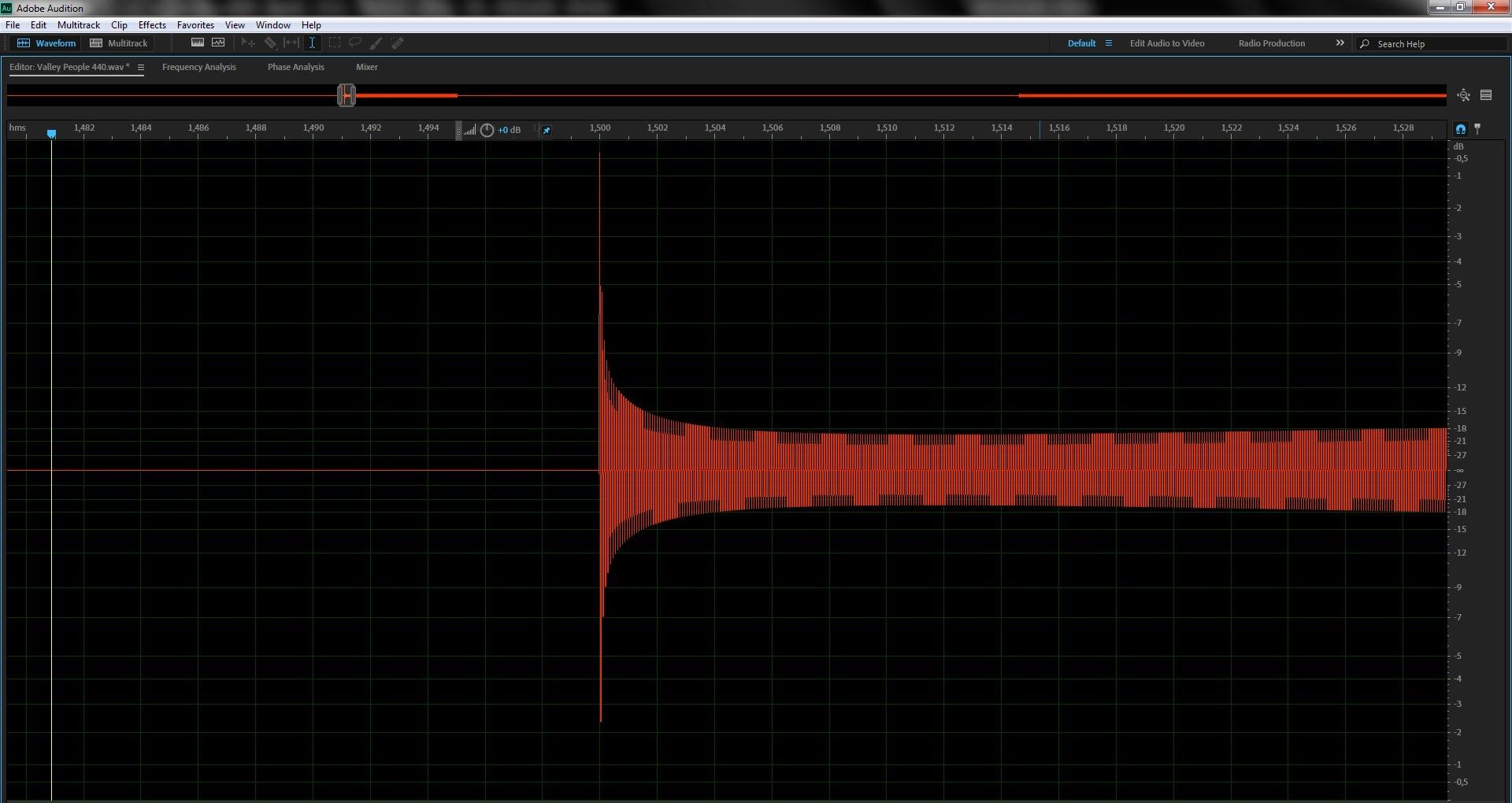Image resolution: width=1512 pixels, height=803 pixels.
Task: Click the zoom out full icon beside overview
Action: tap(1463, 95)
